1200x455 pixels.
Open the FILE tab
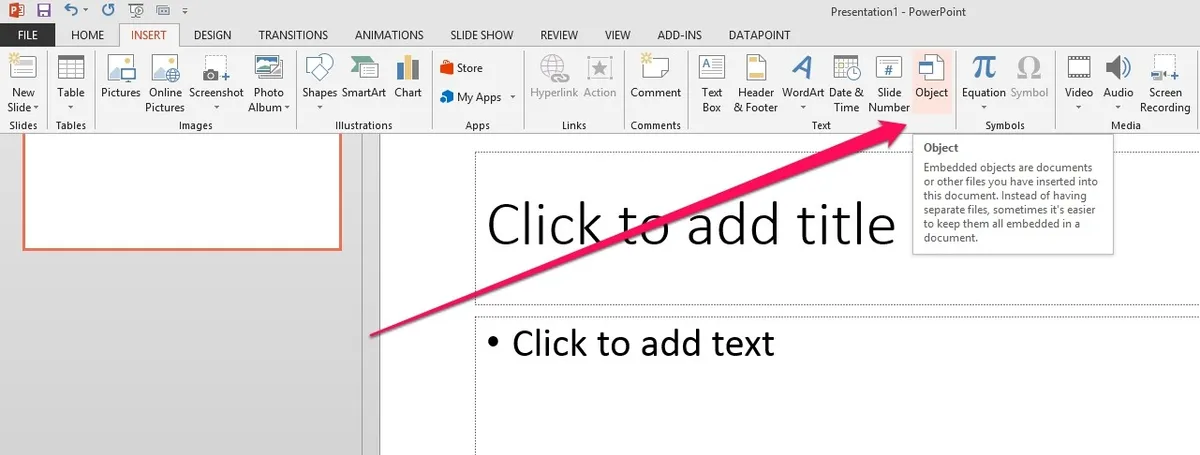point(28,35)
